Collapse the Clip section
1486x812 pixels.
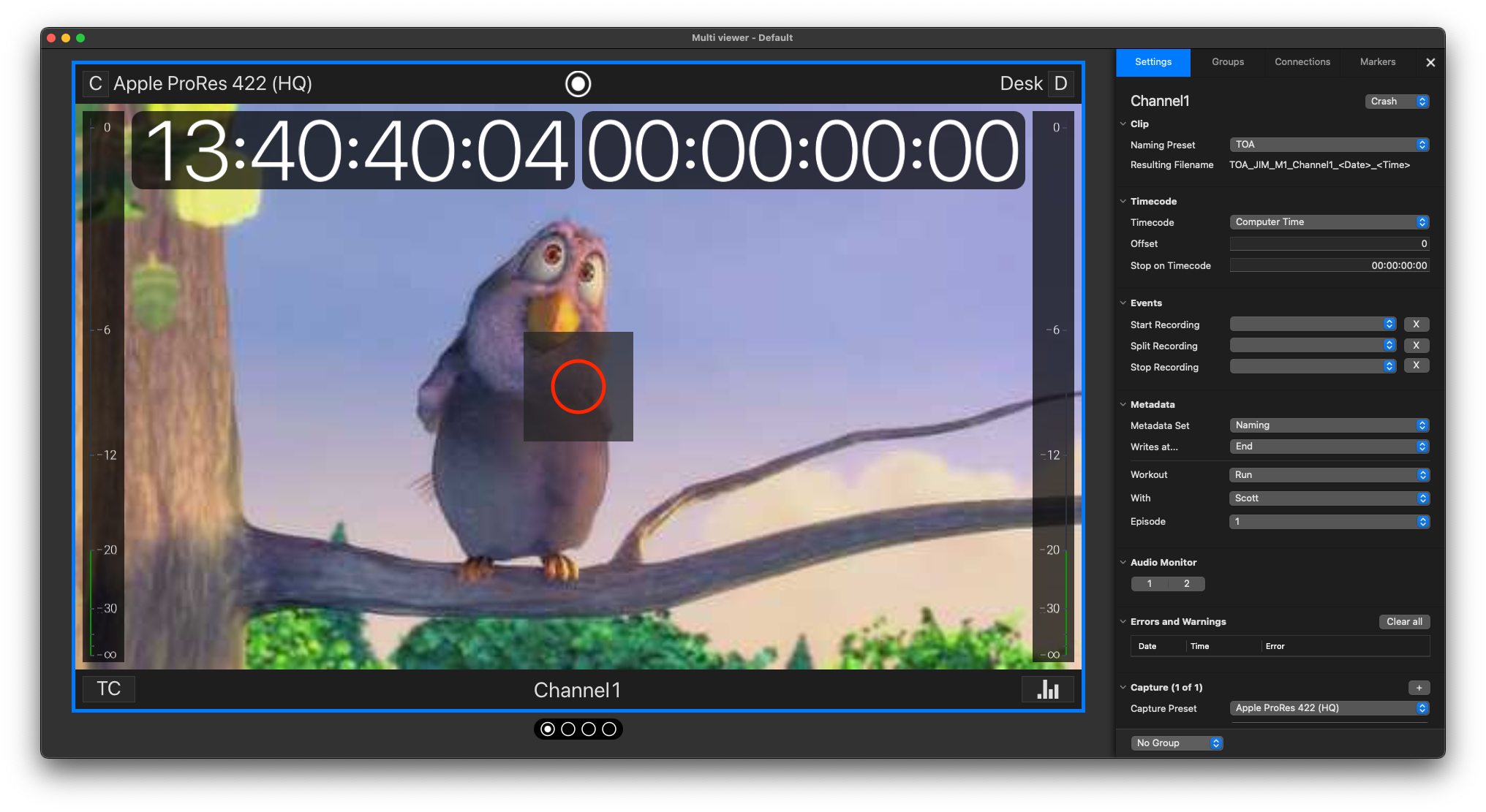coord(1123,124)
